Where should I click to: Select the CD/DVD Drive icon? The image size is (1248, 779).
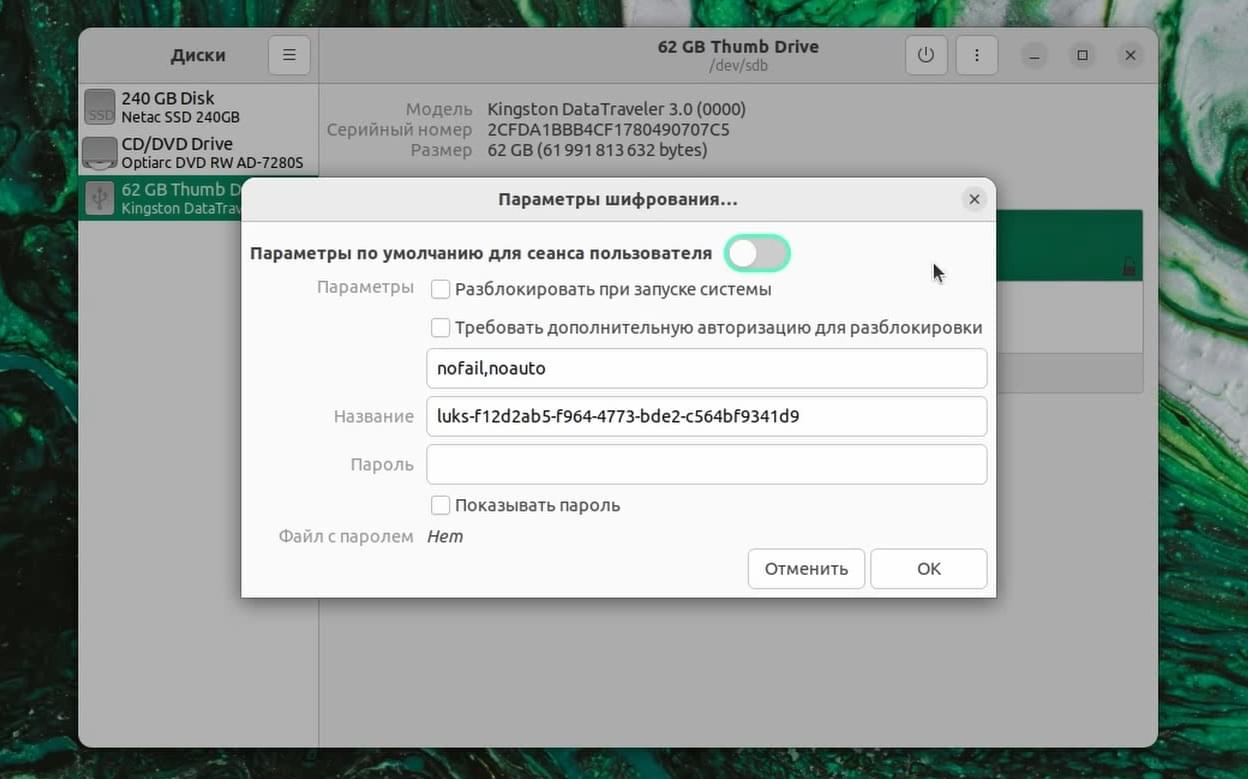[x=100, y=153]
